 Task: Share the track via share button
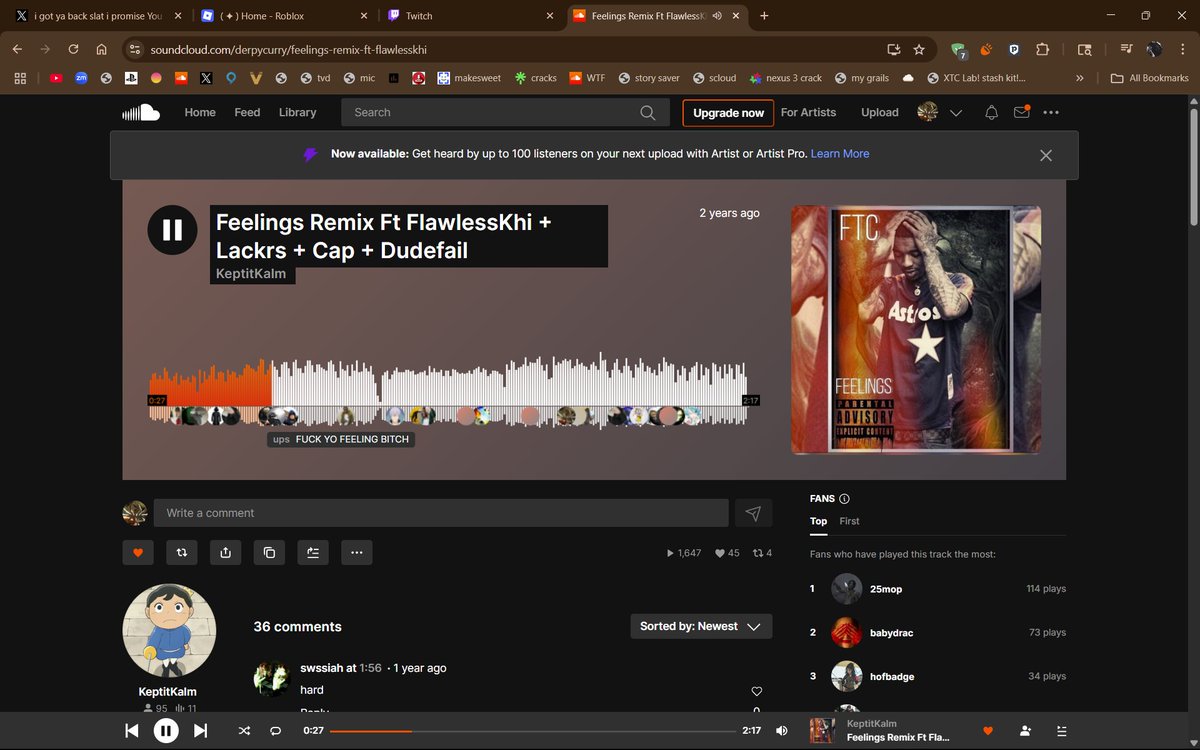coord(225,552)
